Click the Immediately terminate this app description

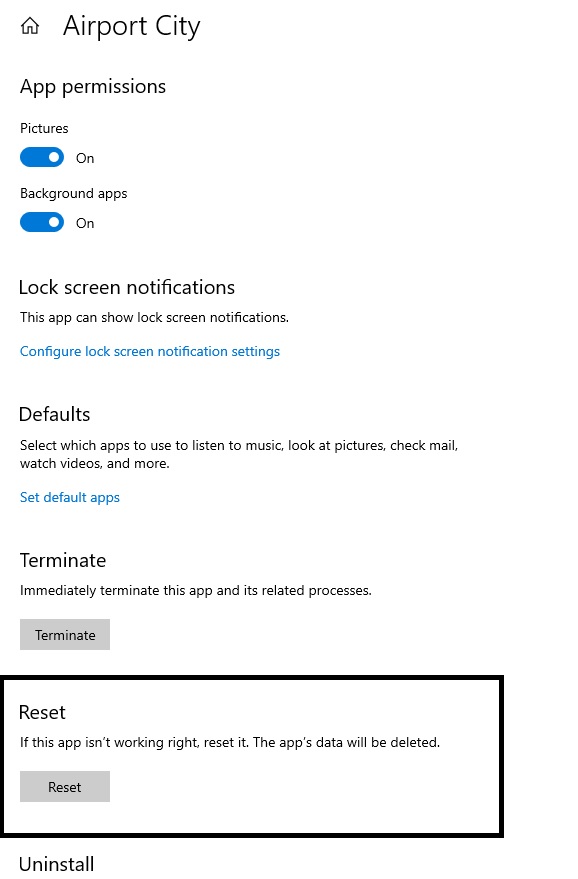pos(196,590)
